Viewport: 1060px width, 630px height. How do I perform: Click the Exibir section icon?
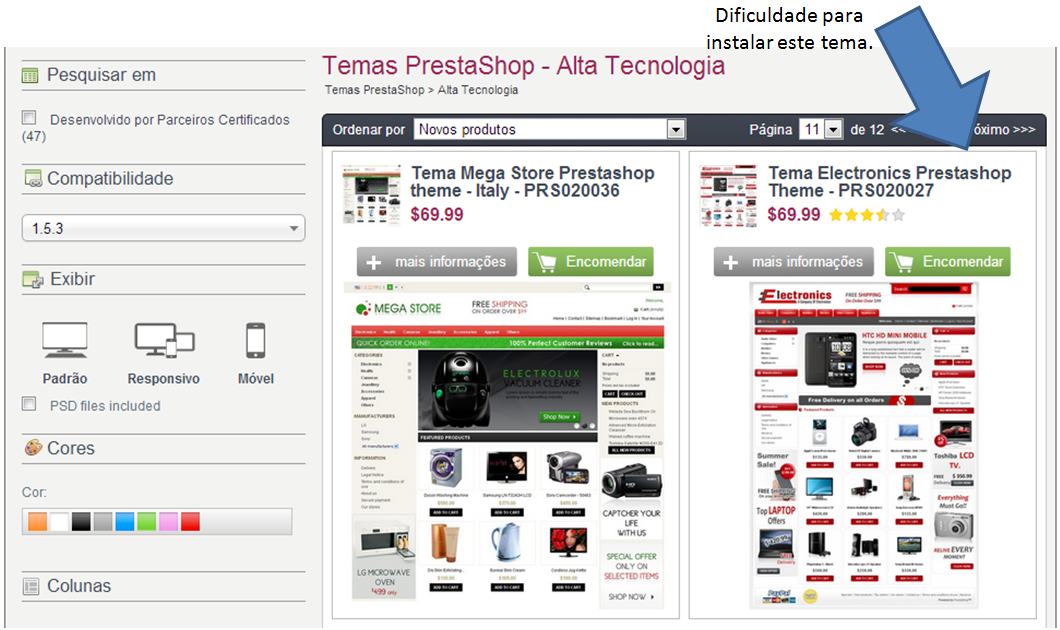coord(32,279)
